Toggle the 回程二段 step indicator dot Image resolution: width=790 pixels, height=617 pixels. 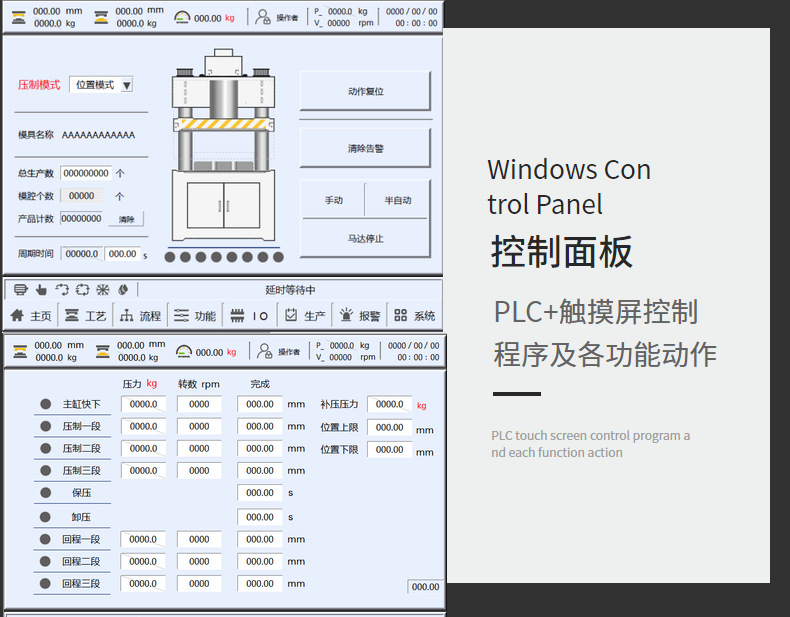45,561
